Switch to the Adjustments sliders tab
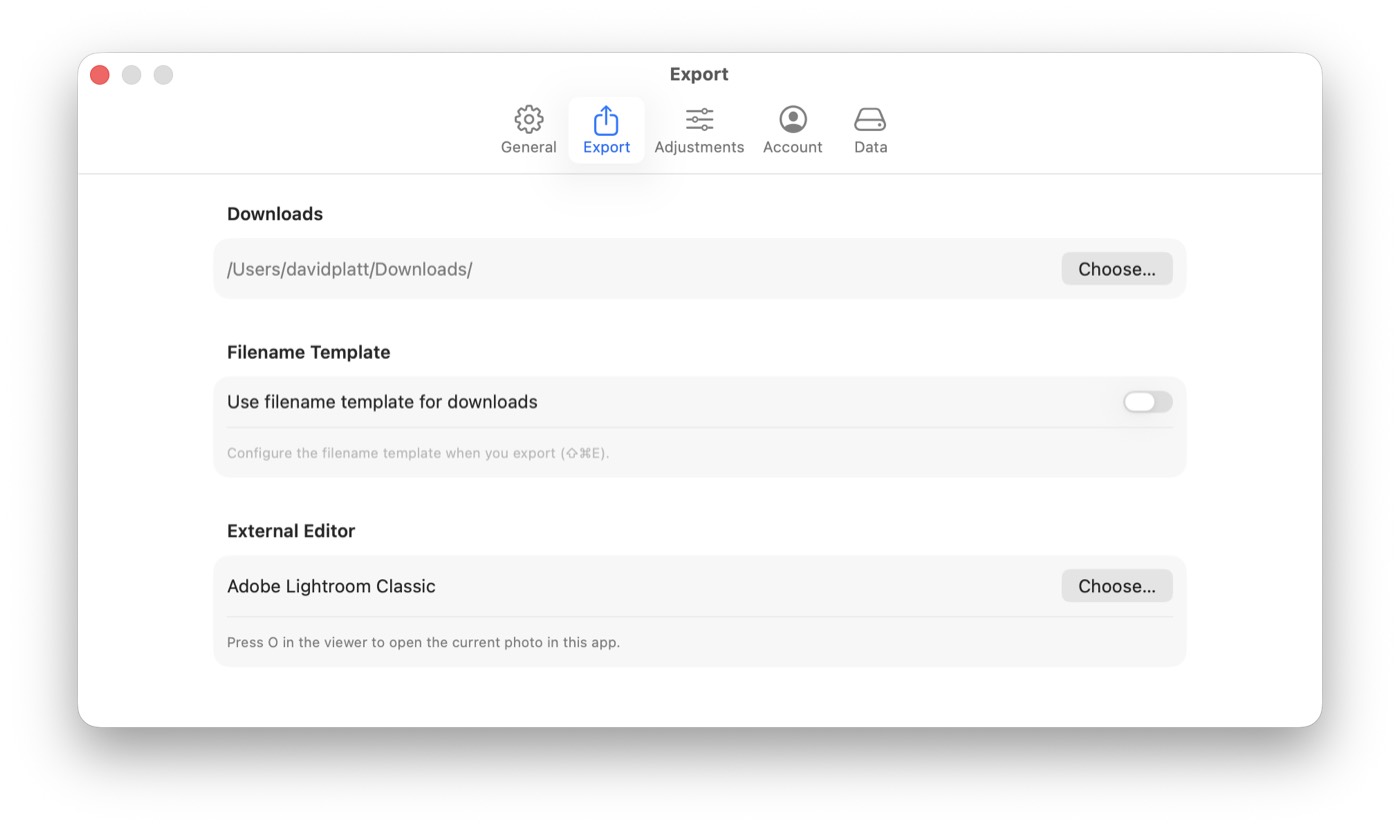1400x830 pixels. click(699, 131)
